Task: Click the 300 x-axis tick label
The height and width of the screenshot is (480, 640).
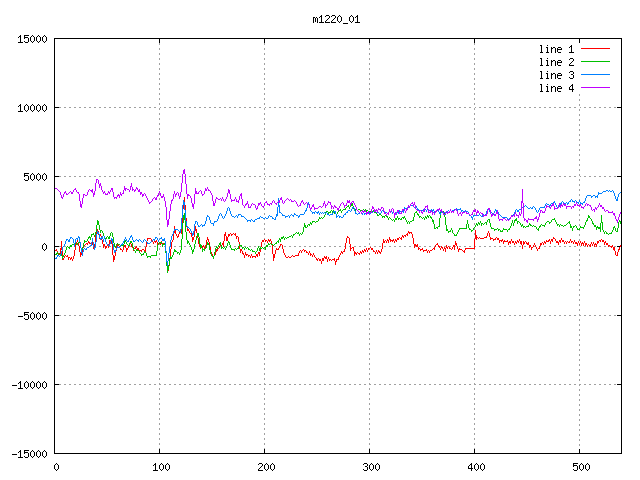Action: point(370,467)
